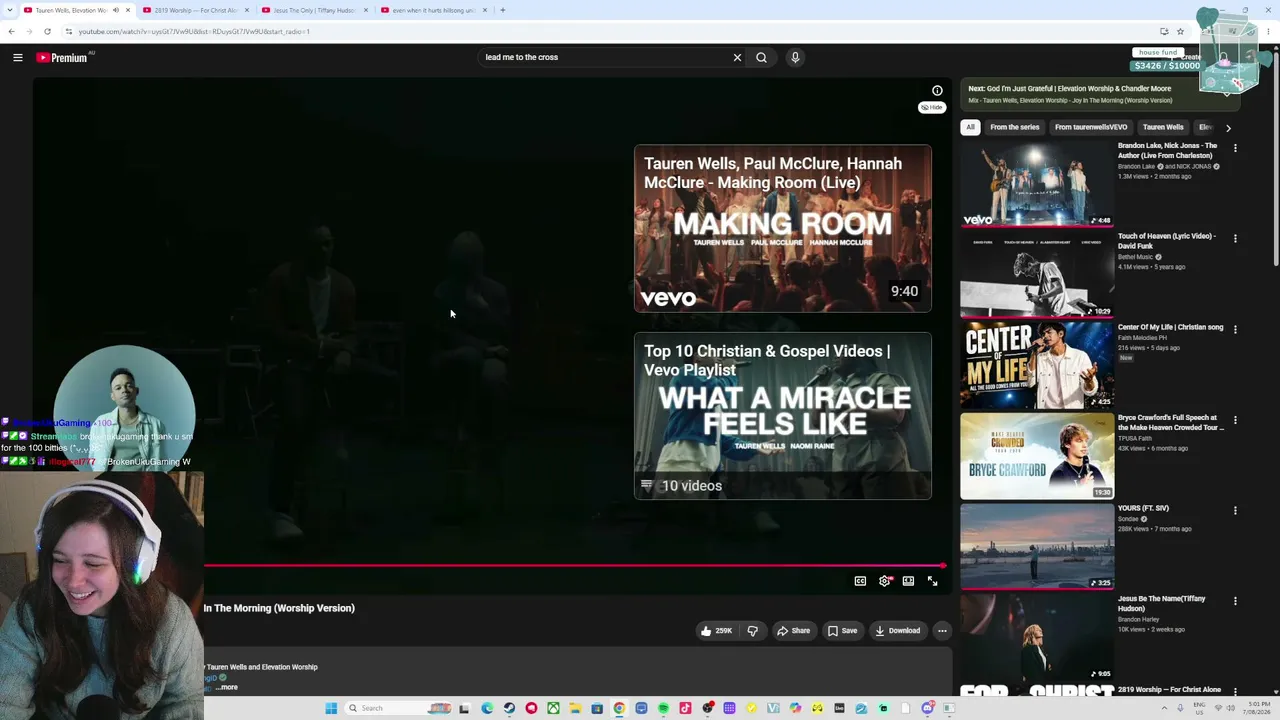Screen dimensions: 1280x720
Task: Play Brandon Lake The Author thumbnail
Action: click(x=1037, y=184)
